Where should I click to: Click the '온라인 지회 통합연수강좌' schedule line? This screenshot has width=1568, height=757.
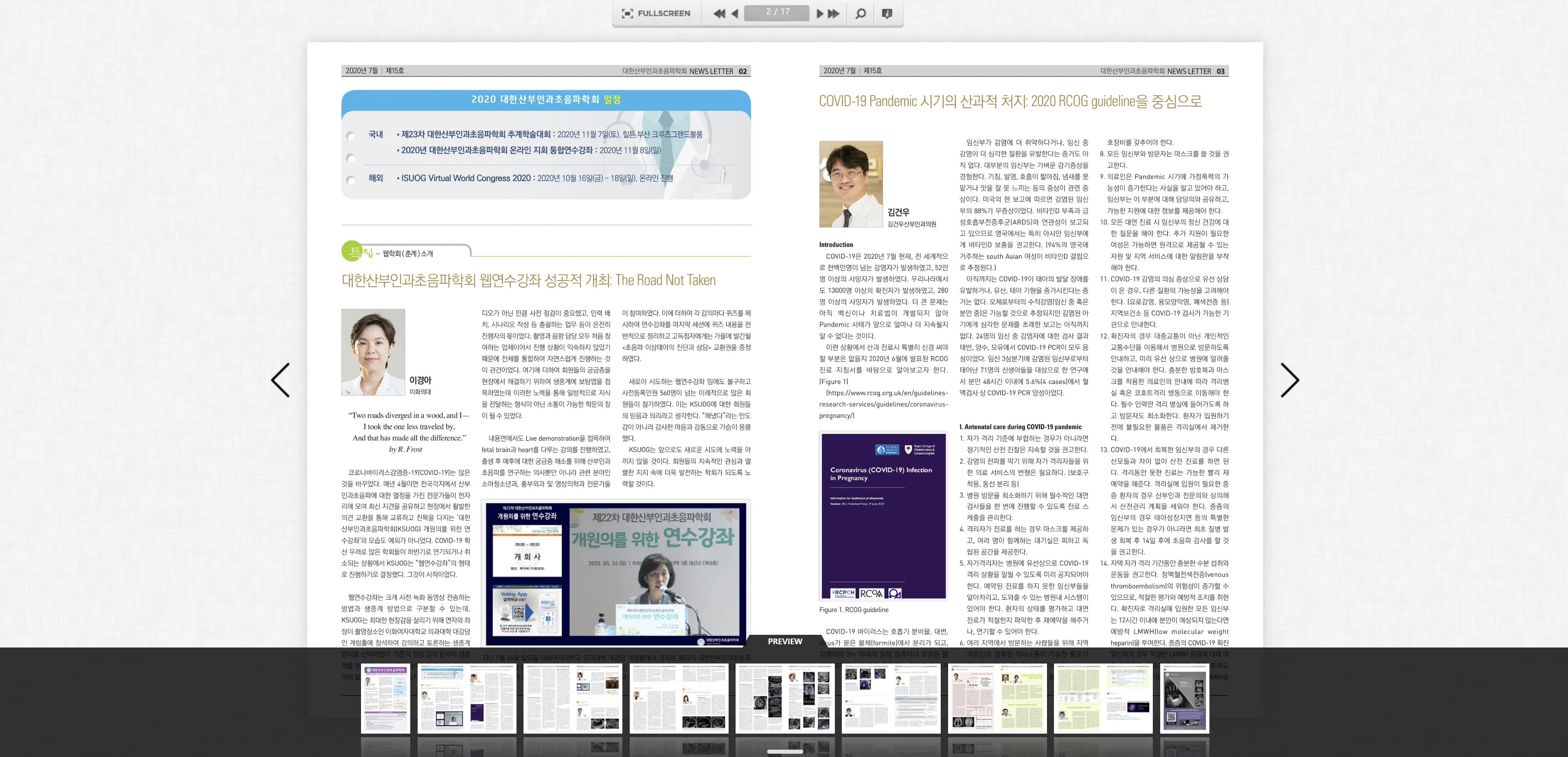pyautogui.click(x=528, y=150)
